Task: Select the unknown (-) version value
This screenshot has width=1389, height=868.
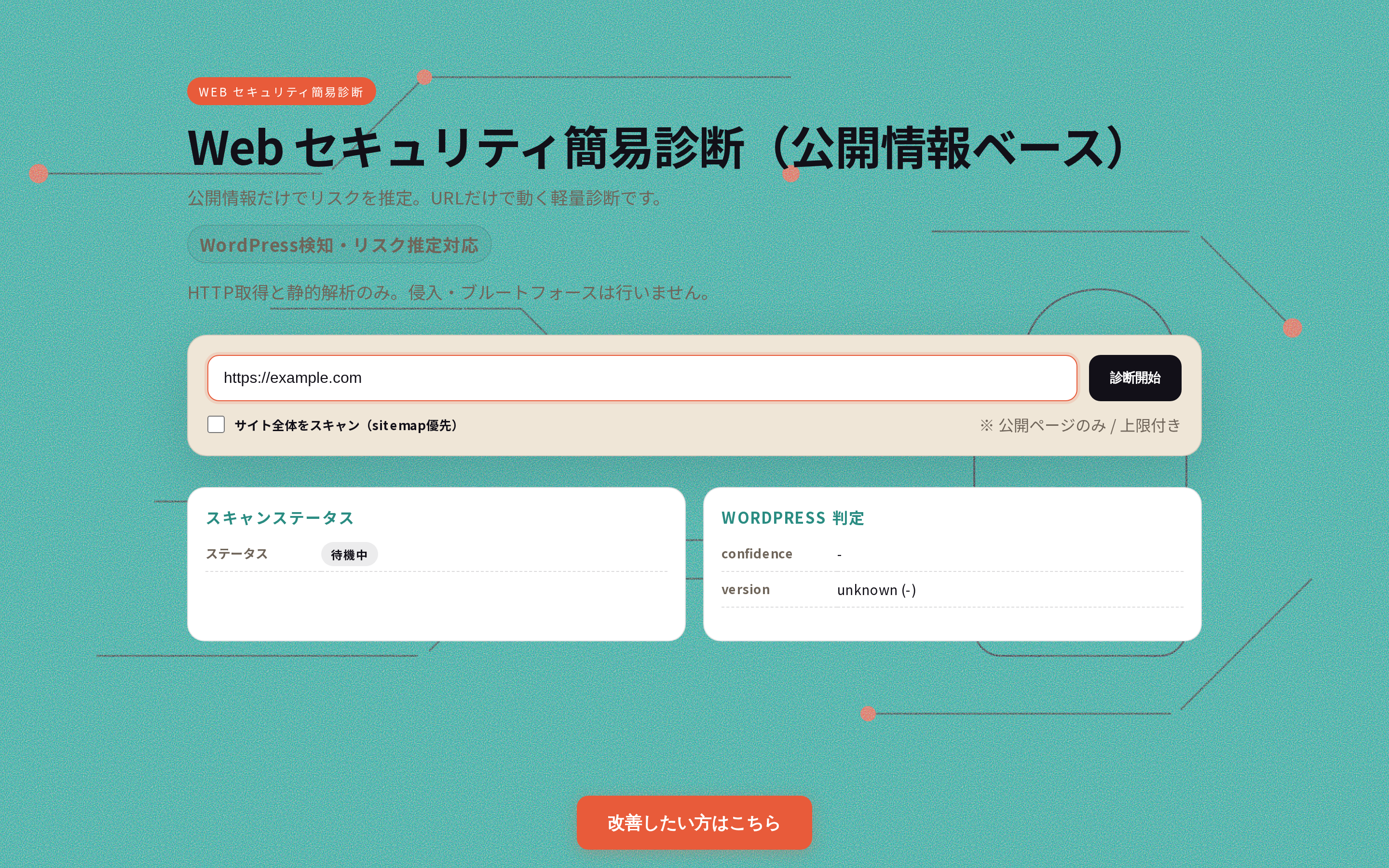Action: 876,590
